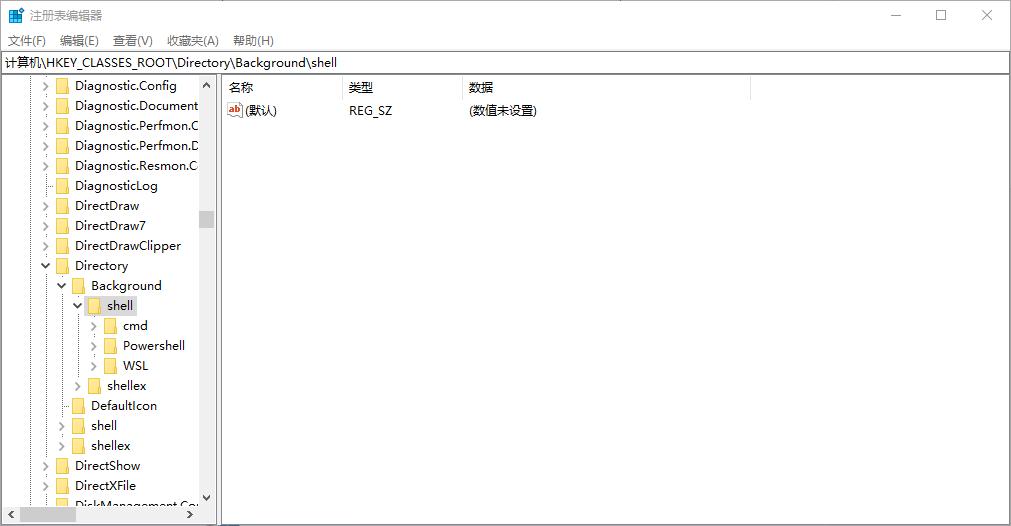Open the 查看(V) menu

pyautogui.click(x=132, y=41)
